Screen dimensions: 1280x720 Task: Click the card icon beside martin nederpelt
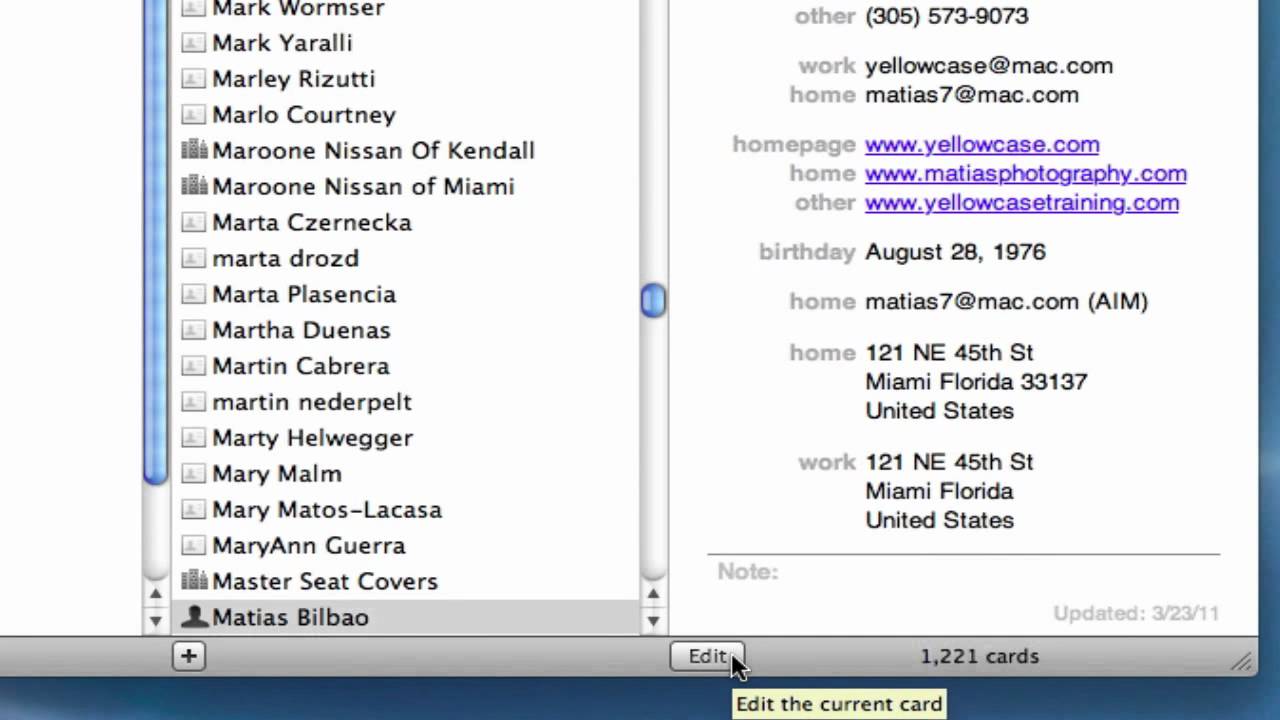(x=194, y=402)
